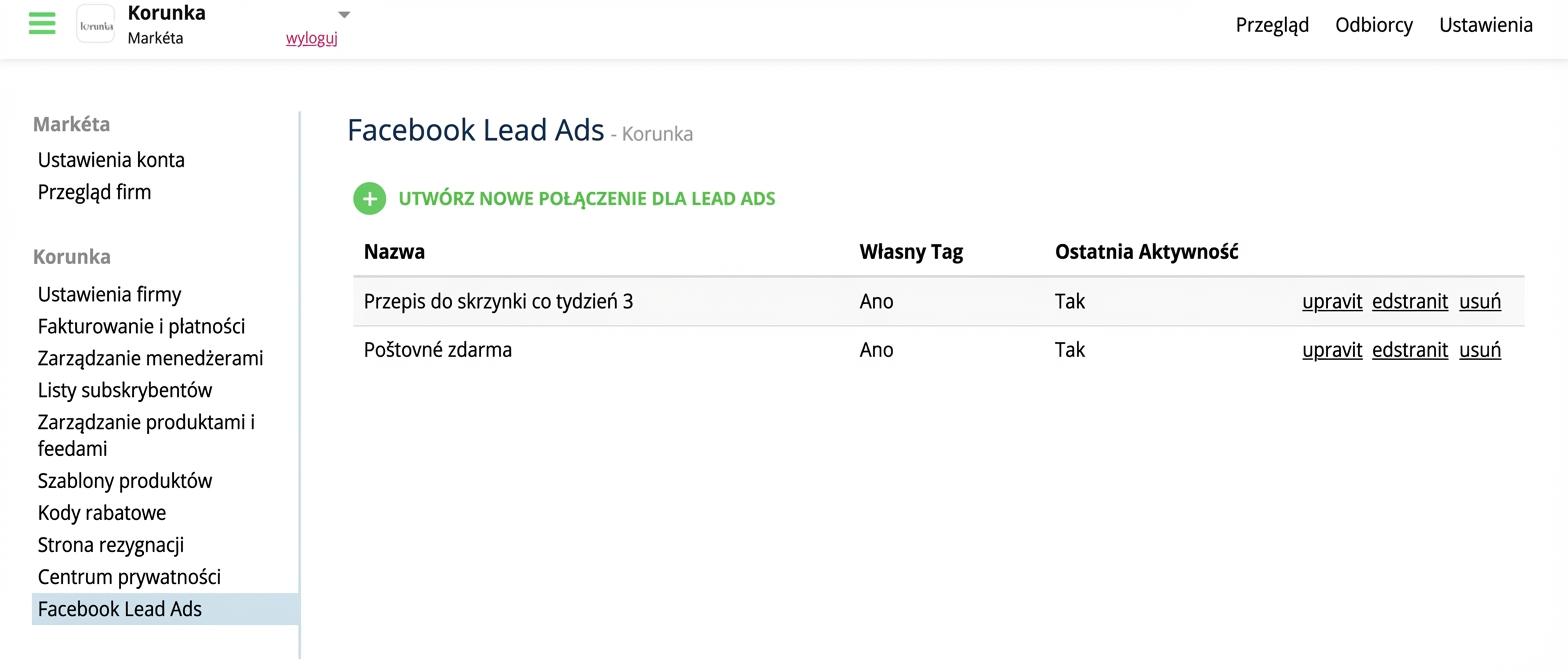Open Szablony produktów
Image resolution: width=1568 pixels, height=672 pixels.
[125, 481]
